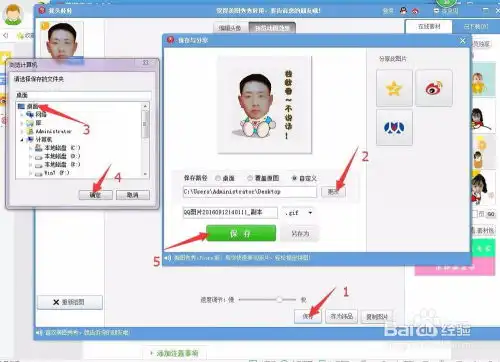
Task: Switch to the 编辑头像 tab
Action: 230,28
